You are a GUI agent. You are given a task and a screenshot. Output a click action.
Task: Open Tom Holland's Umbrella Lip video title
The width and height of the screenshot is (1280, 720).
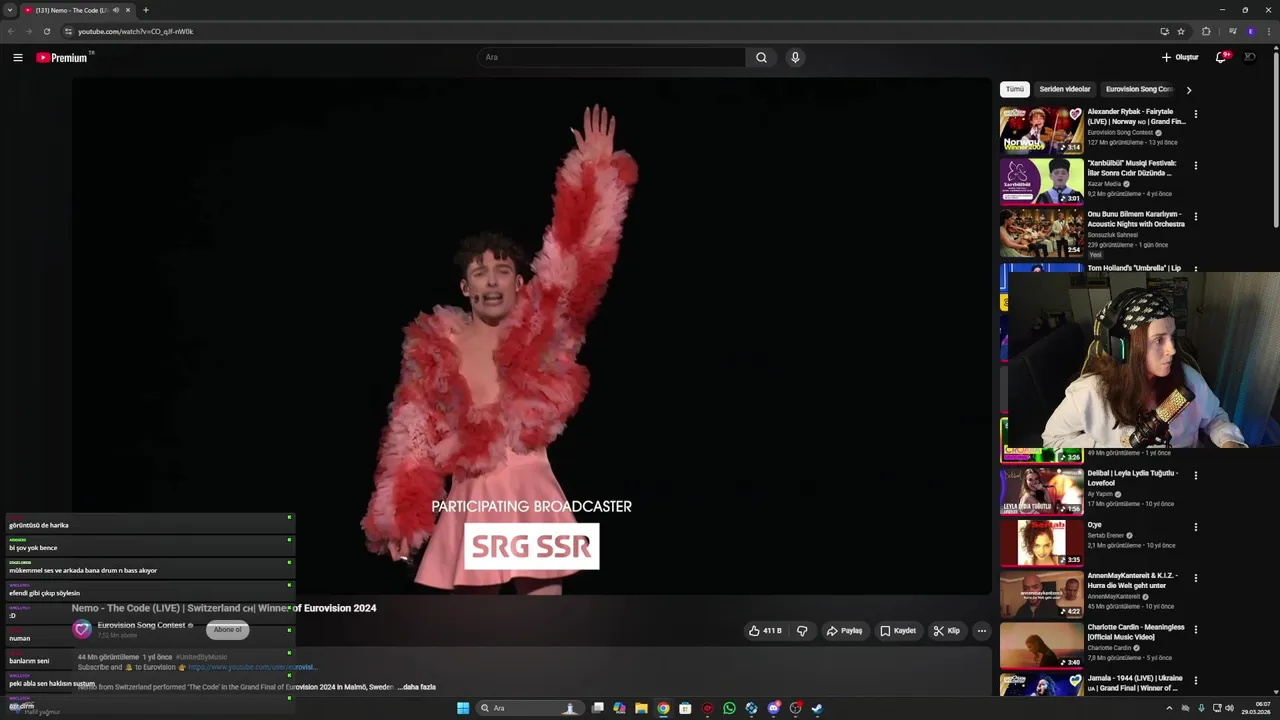[x=1134, y=268]
